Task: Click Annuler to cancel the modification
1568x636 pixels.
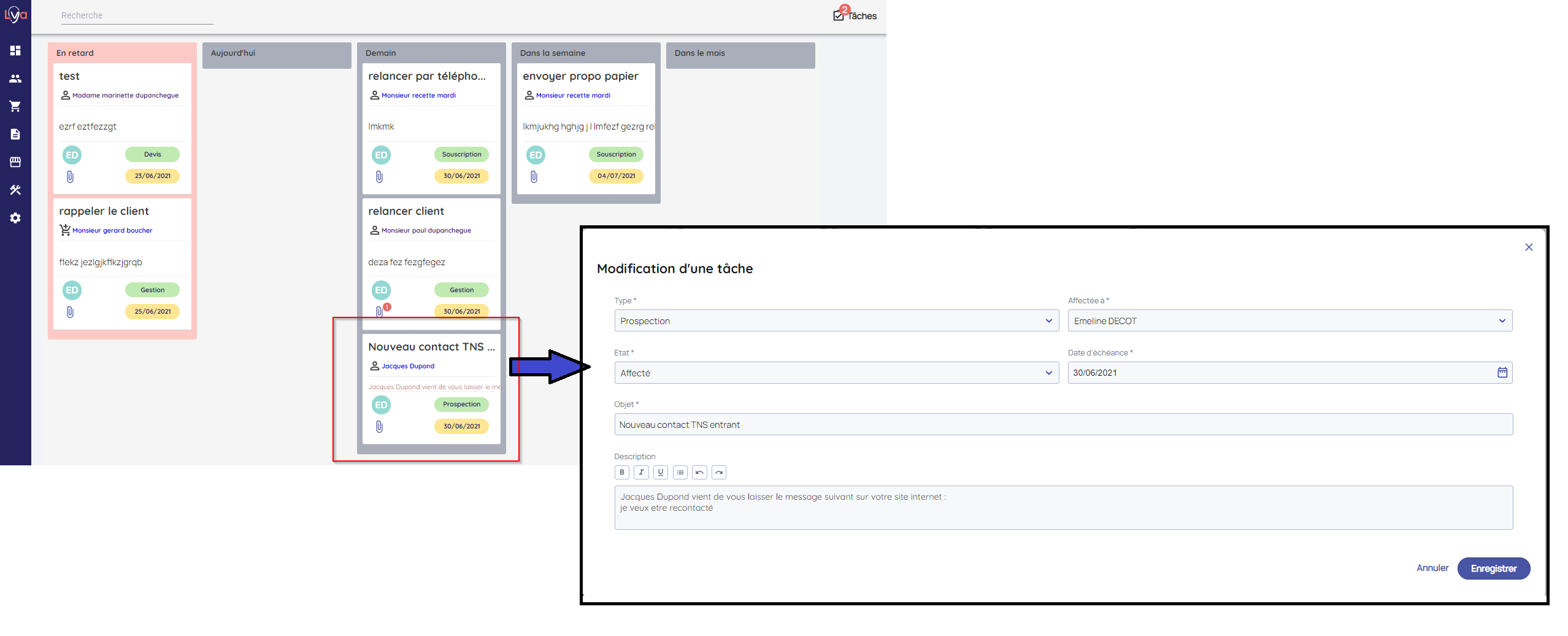Action: pyautogui.click(x=1432, y=568)
